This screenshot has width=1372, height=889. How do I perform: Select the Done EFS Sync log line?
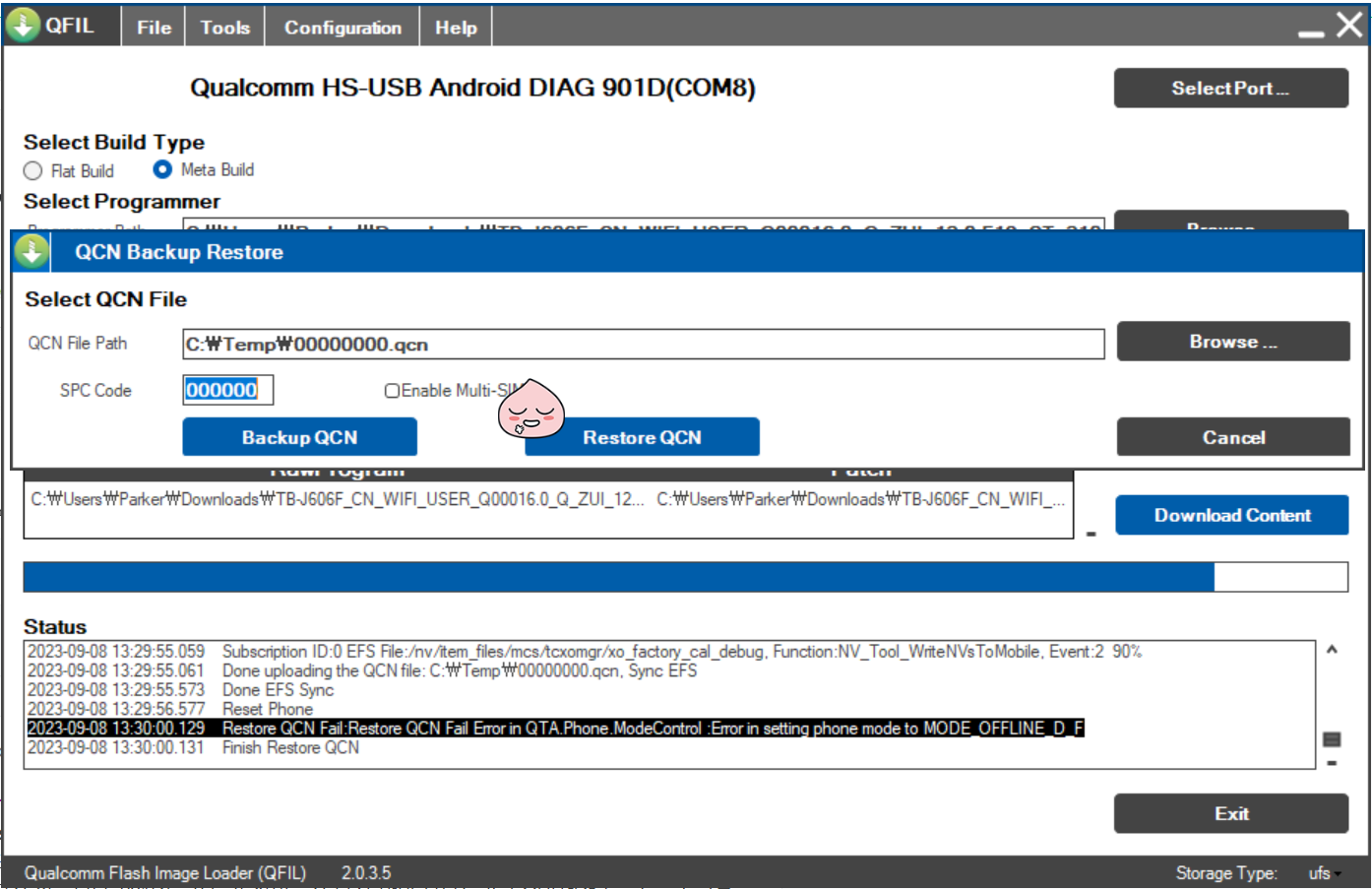[180, 690]
